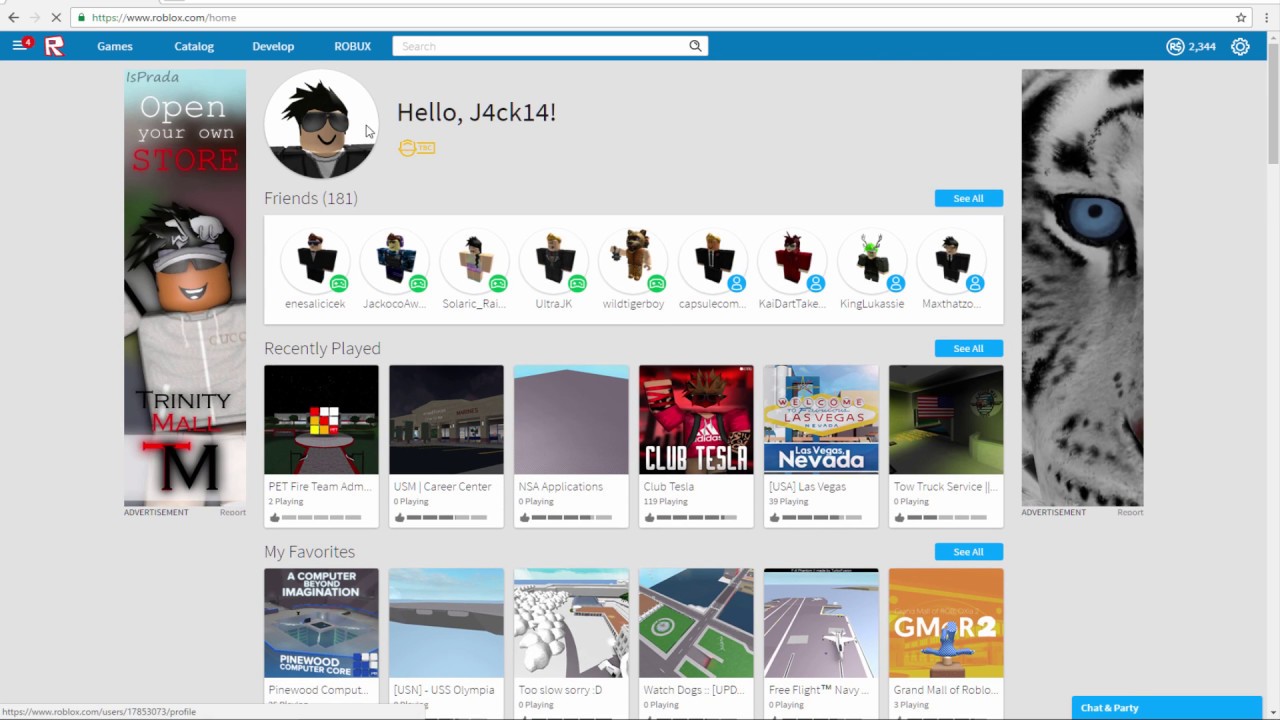See all My Favorites games
The image size is (1280, 720).
click(x=968, y=552)
